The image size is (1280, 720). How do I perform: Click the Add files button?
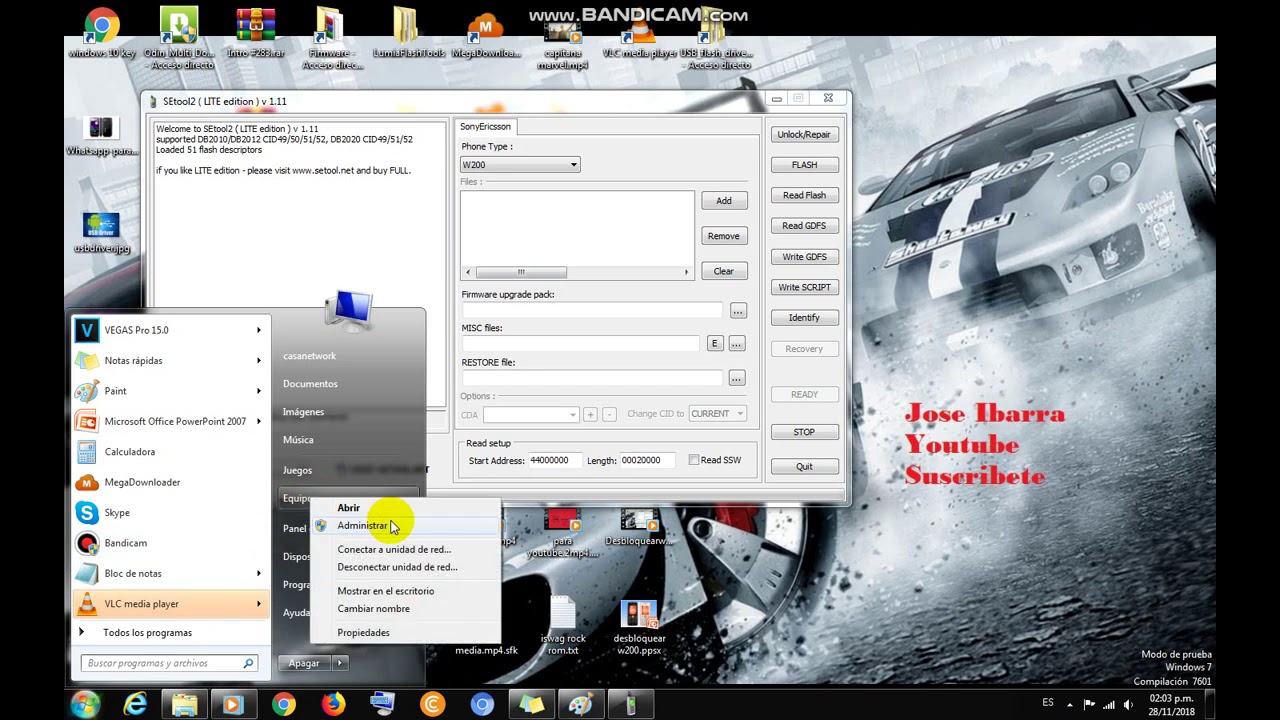pos(723,201)
